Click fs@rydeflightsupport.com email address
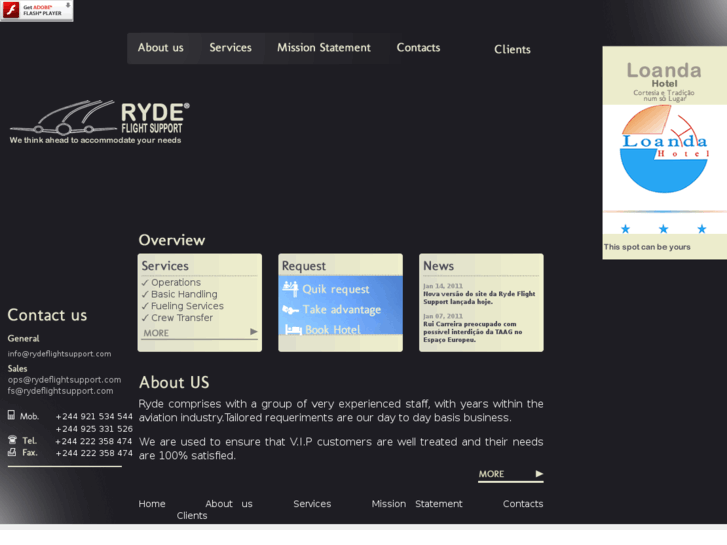This screenshot has height=545, width=727. point(60,391)
